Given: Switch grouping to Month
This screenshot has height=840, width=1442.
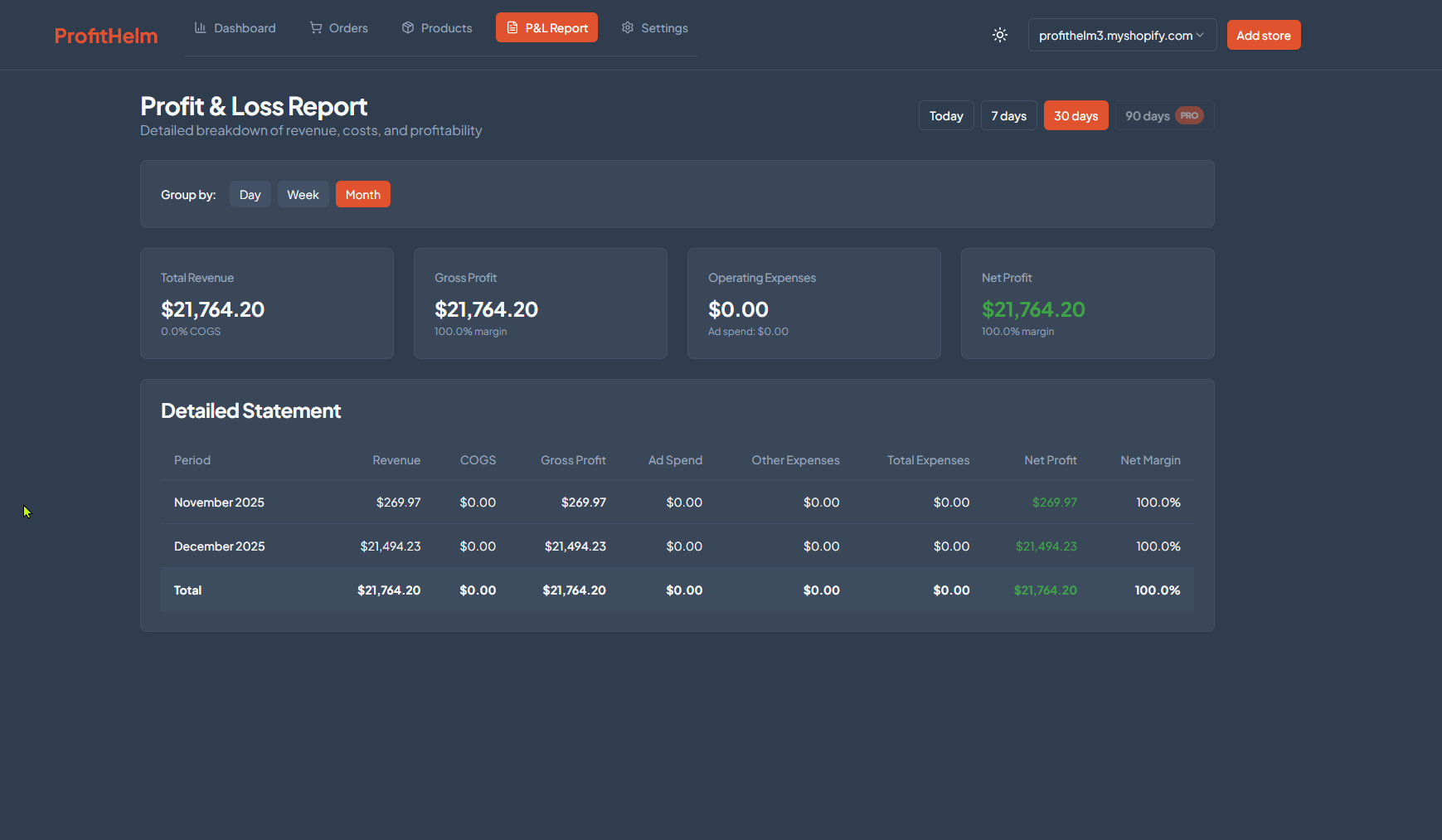Looking at the screenshot, I should [x=362, y=194].
